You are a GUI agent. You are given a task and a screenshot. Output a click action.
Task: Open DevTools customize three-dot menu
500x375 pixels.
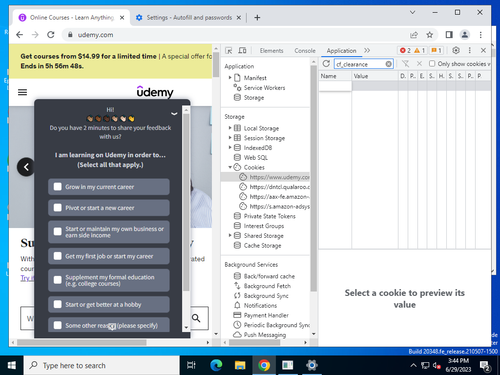pyautogui.click(x=470, y=50)
